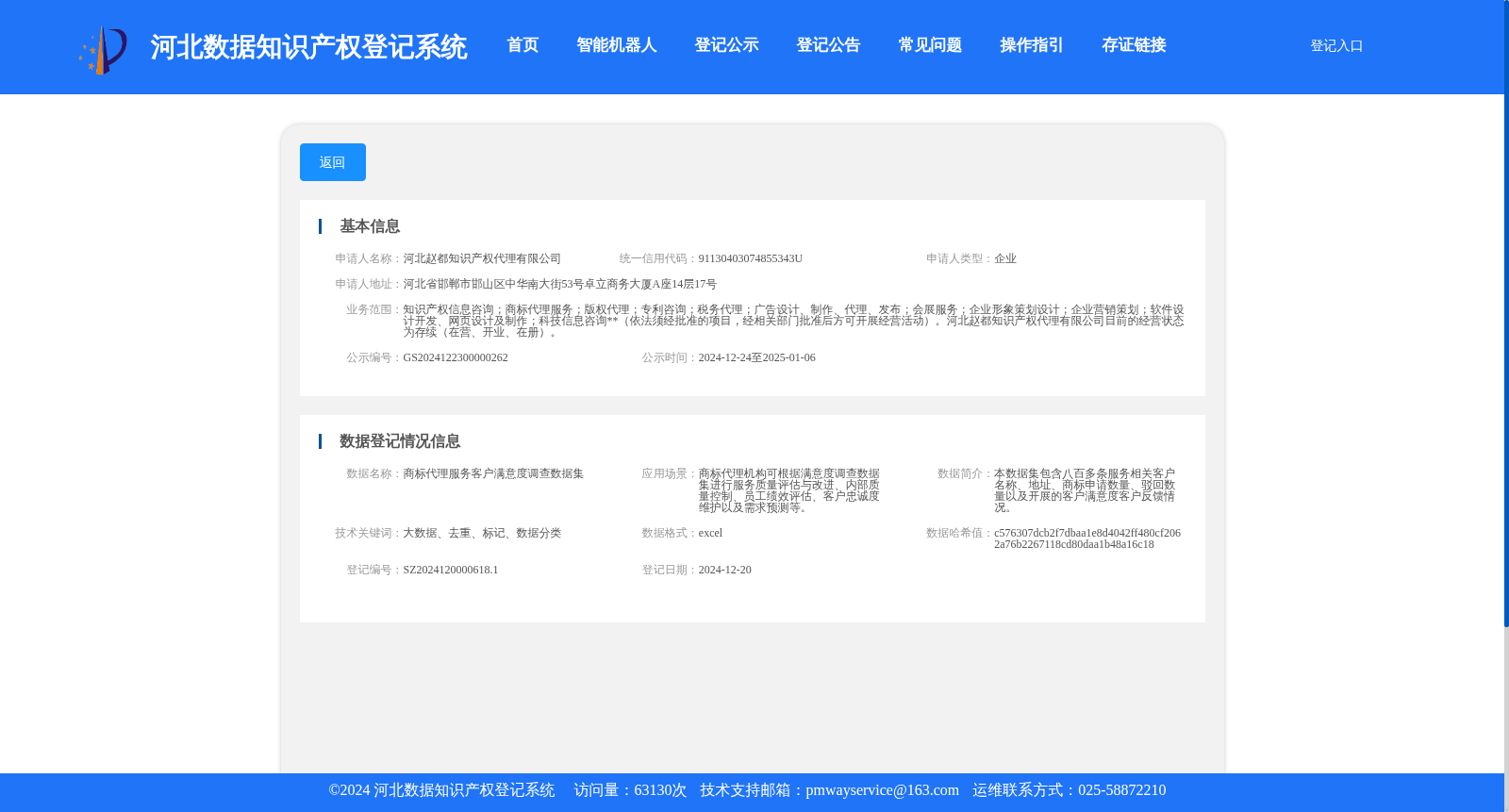Select data format value excel
The image size is (1509, 812).
pos(710,533)
